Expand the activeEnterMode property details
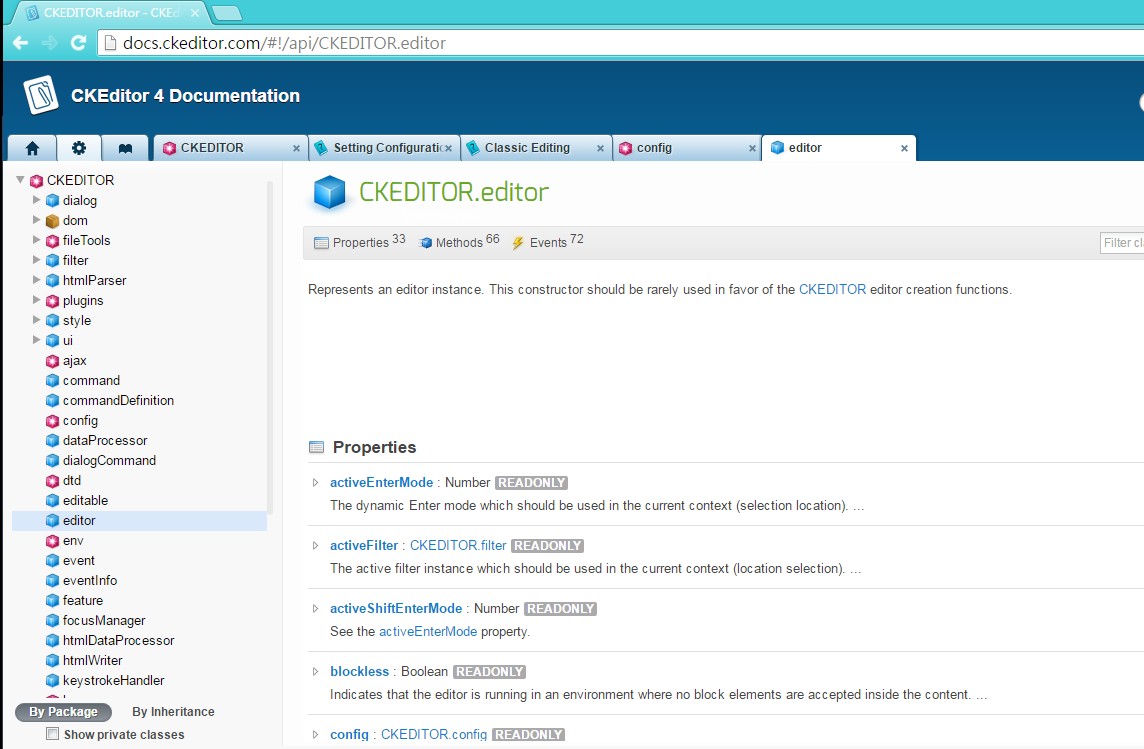 click(x=315, y=482)
